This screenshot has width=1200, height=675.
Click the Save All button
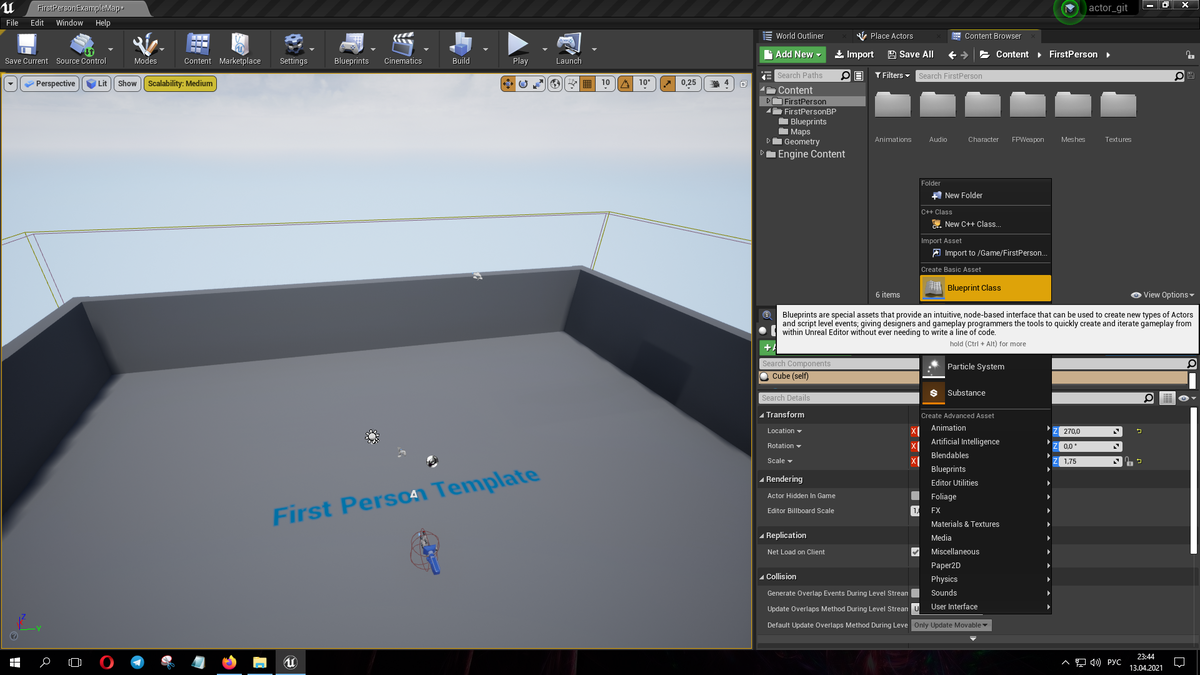pos(909,54)
